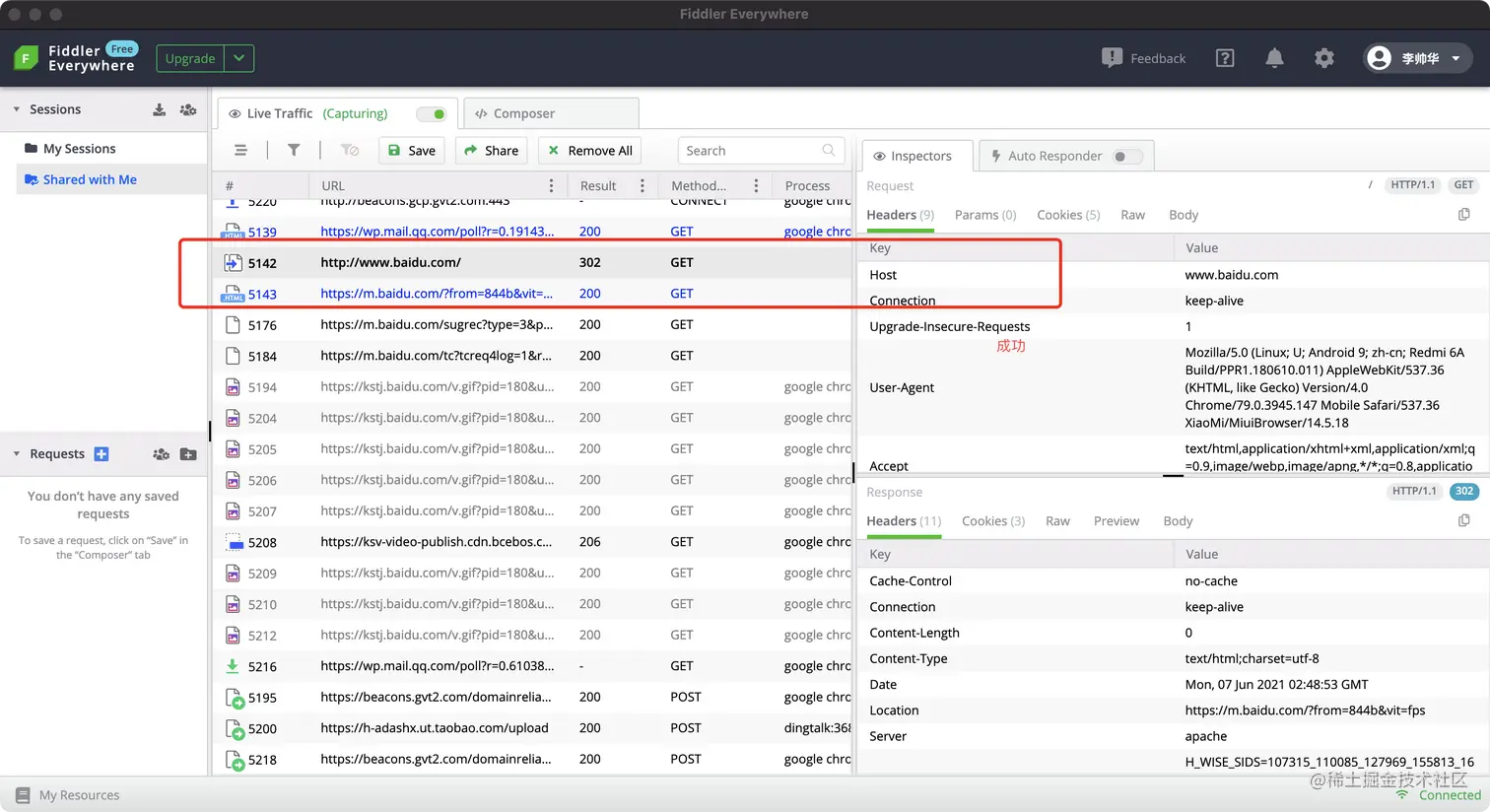Click the image icon of session 5194

pos(233,387)
